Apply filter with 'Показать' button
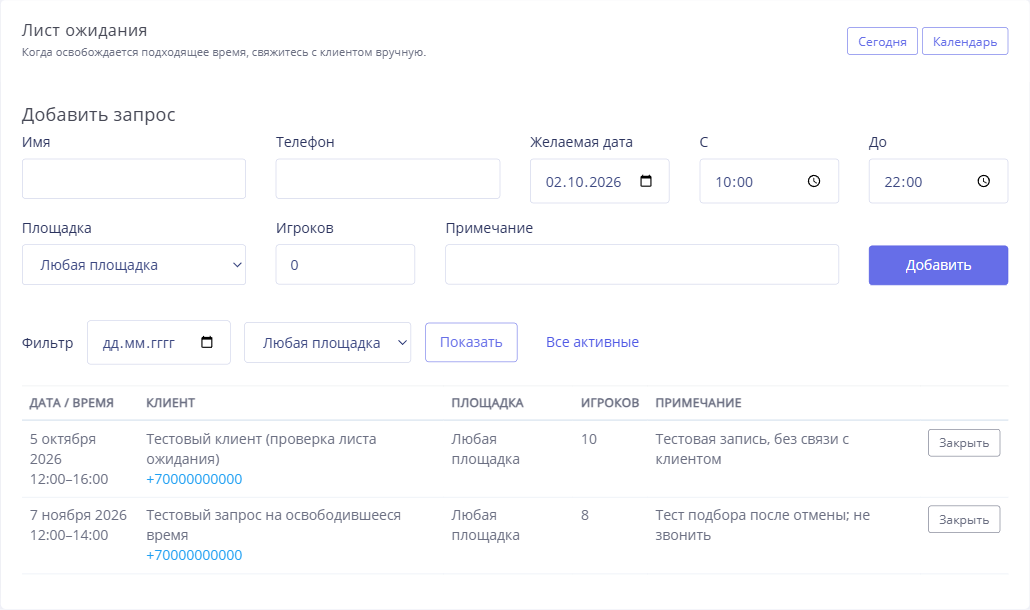Screen dimensions: 1030x610 pyautogui.click(x=471, y=342)
